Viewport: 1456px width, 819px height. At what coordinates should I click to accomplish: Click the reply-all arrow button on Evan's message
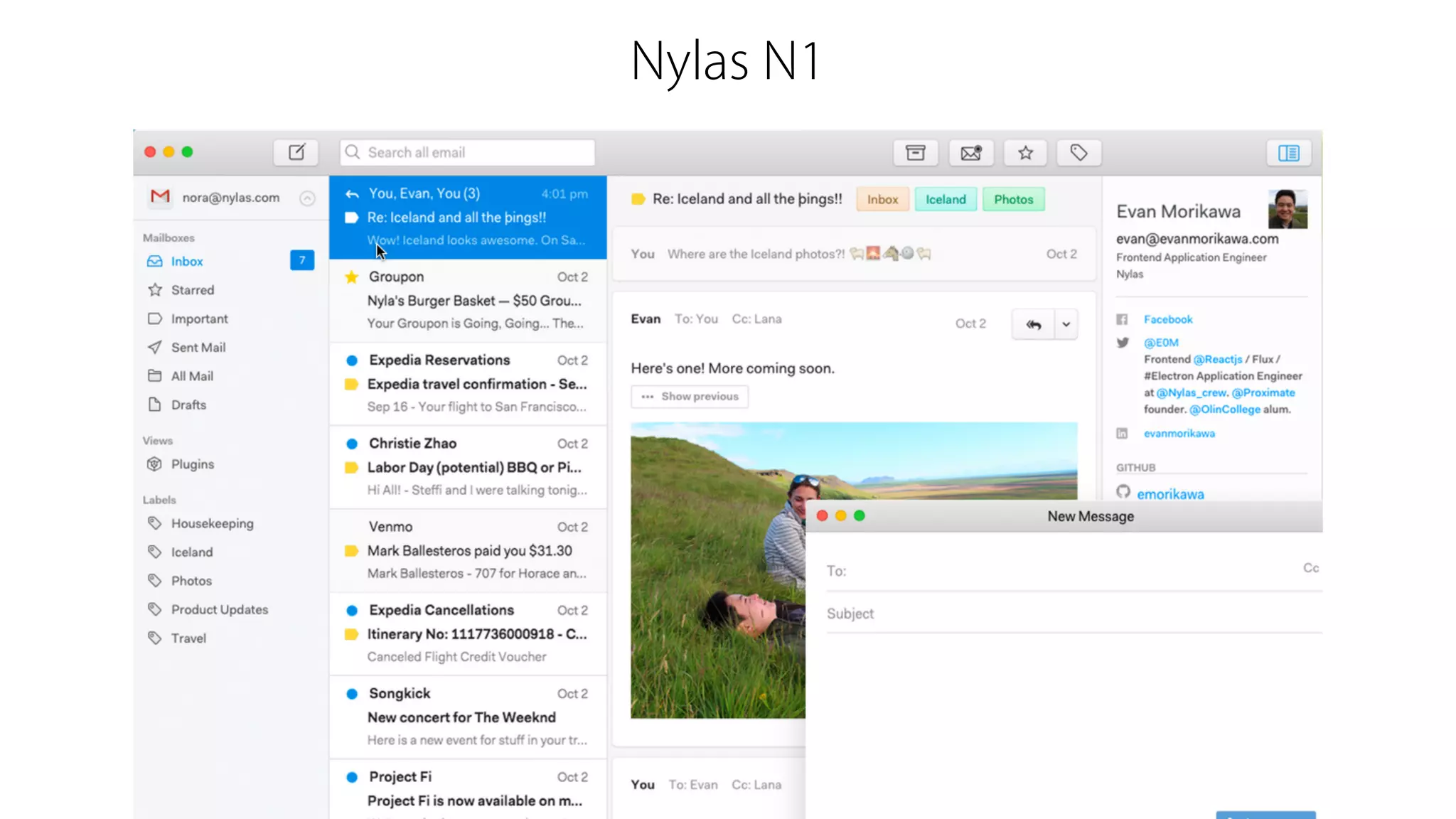pos(1033,324)
